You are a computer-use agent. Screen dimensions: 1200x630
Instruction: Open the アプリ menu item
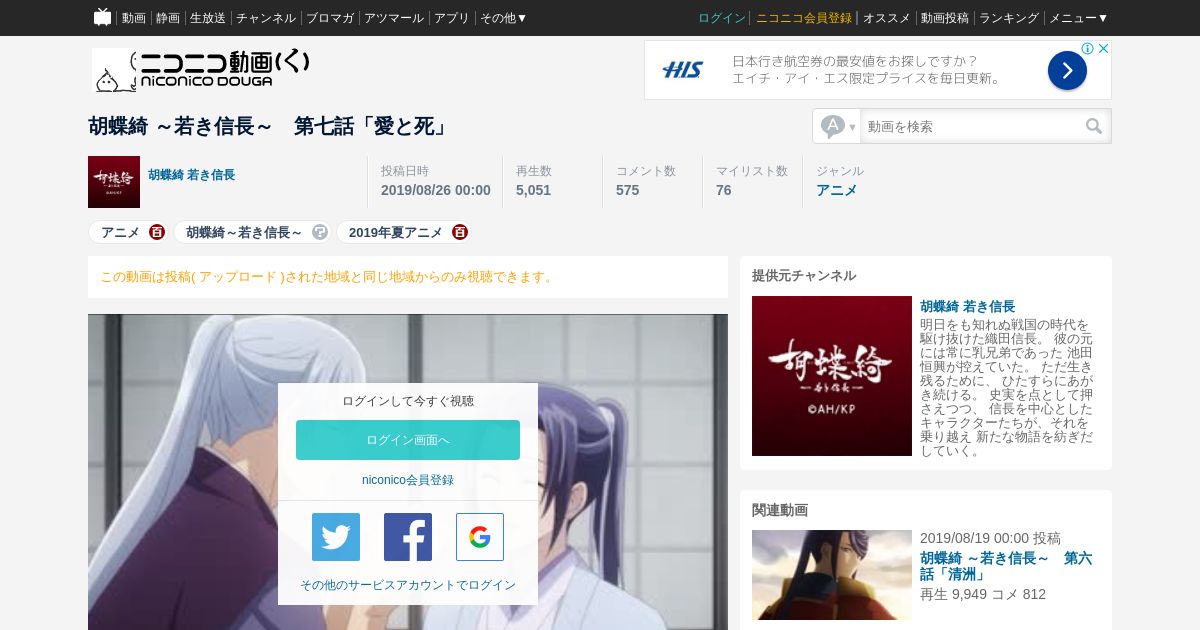click(452, 18)
